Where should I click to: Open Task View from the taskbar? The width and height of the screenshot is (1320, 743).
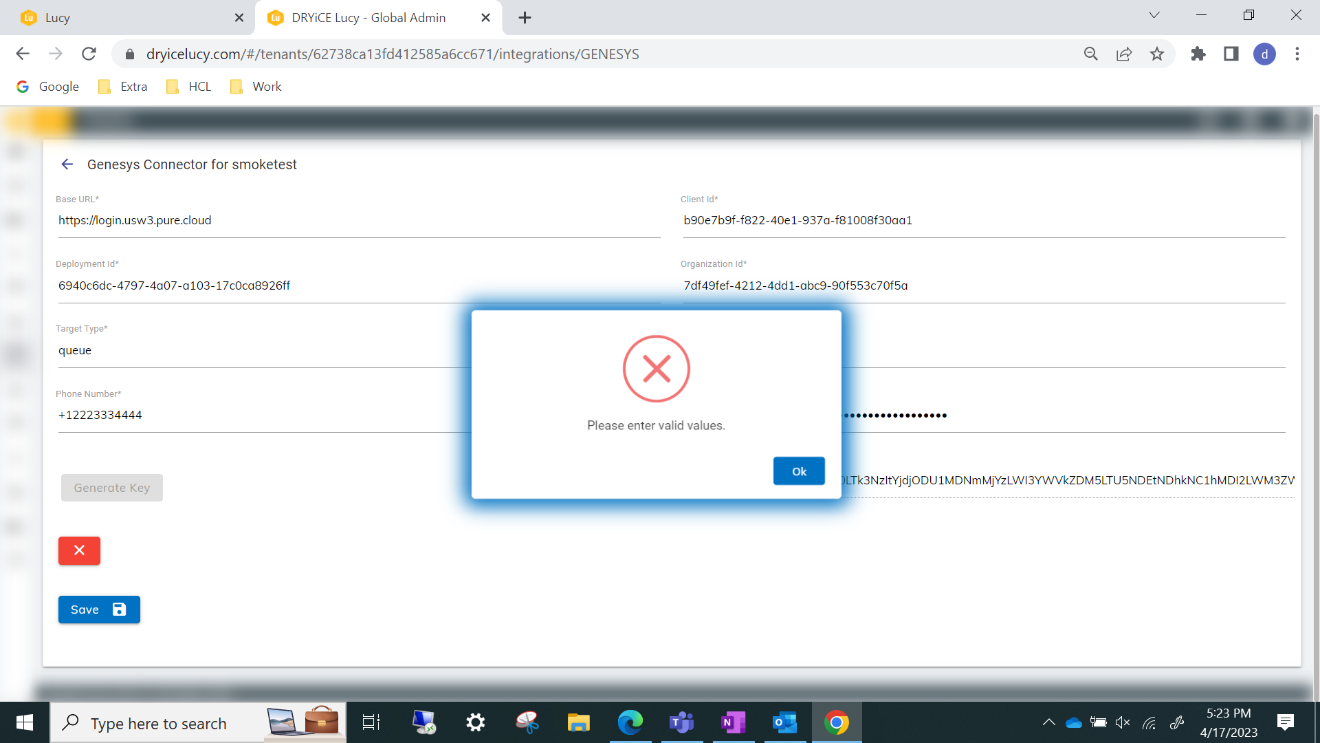(371, 722)
